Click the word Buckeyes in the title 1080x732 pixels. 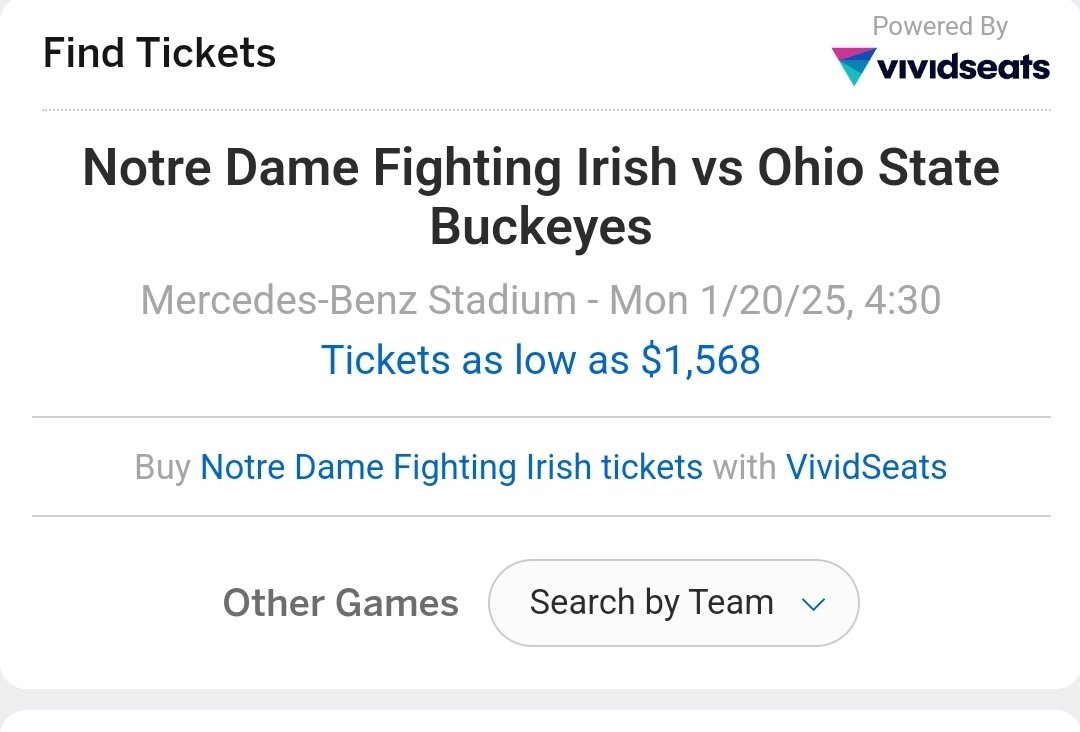pyautogui.click(x=540, y=227)
